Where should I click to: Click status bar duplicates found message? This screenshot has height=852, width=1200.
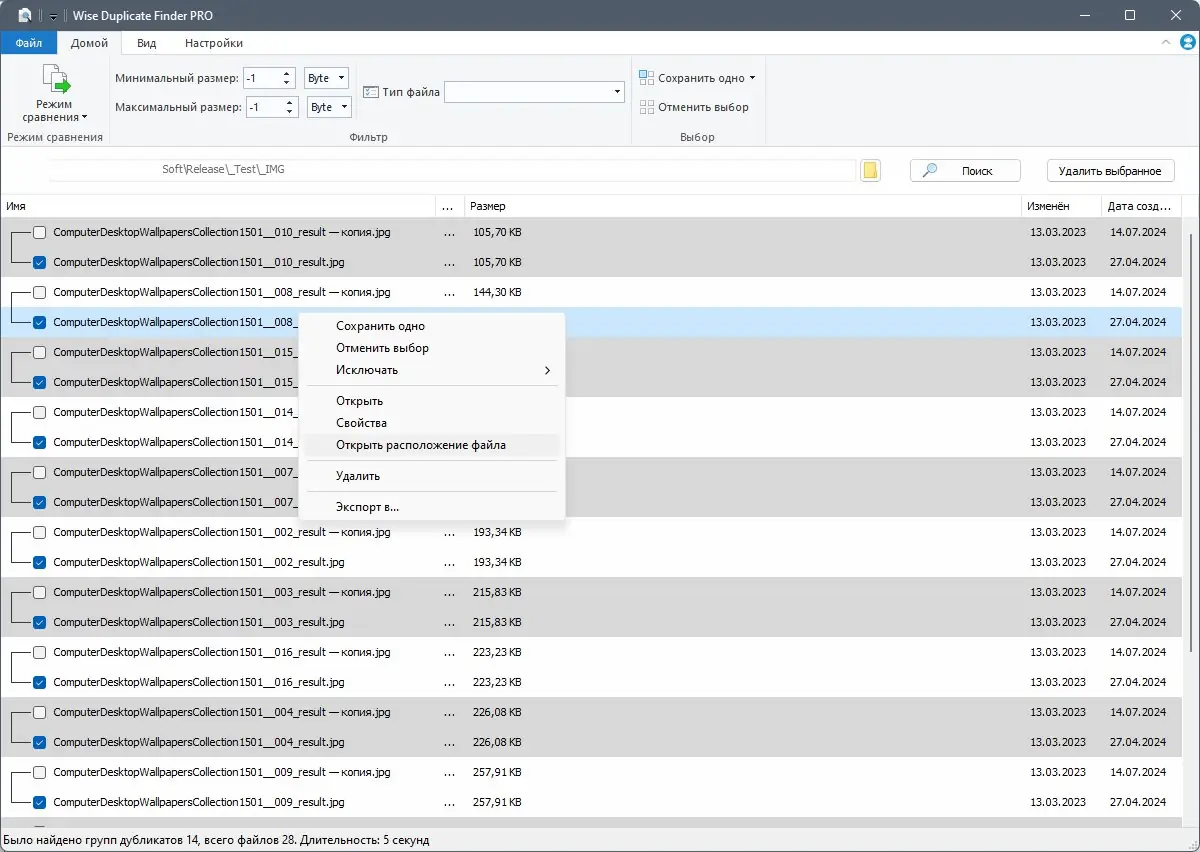(216, 840)
